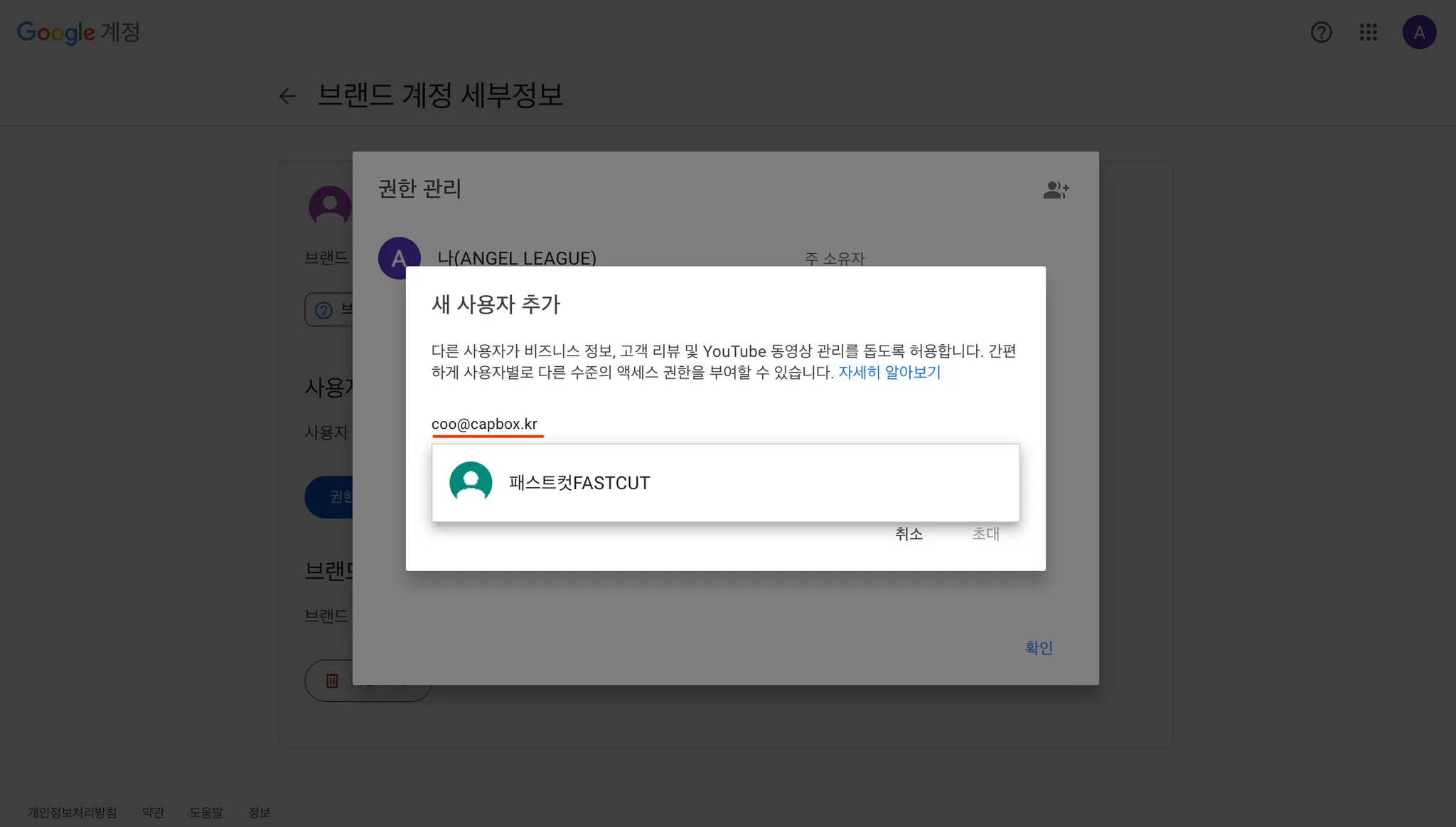Click 확인 in the 권한 관리 dialog
The image size is (1456, 827).
pos(1038,648)
